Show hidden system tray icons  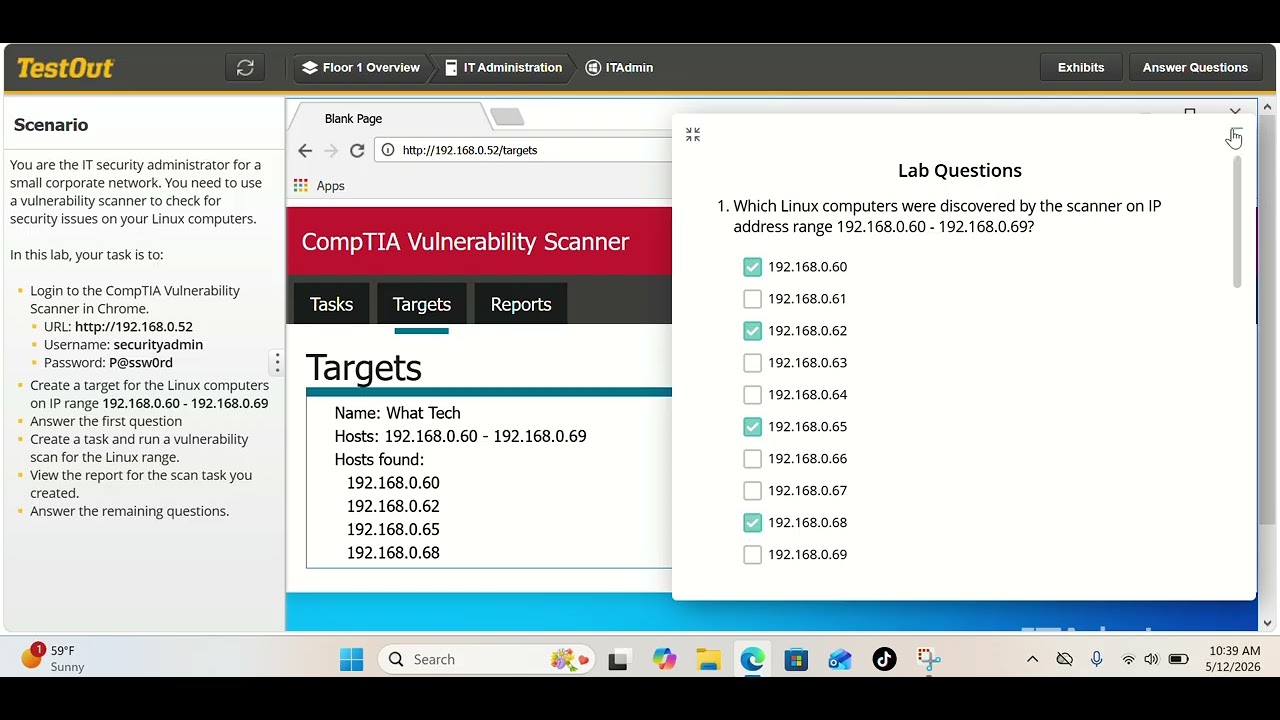pyautogui.click(x=1033, y=660)
